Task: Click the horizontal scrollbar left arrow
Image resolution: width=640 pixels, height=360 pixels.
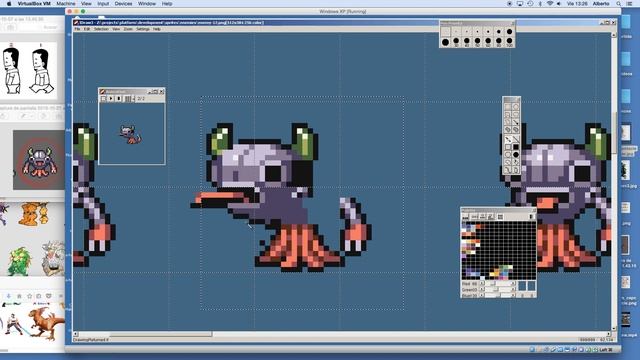Action: (x=75, y=334)
